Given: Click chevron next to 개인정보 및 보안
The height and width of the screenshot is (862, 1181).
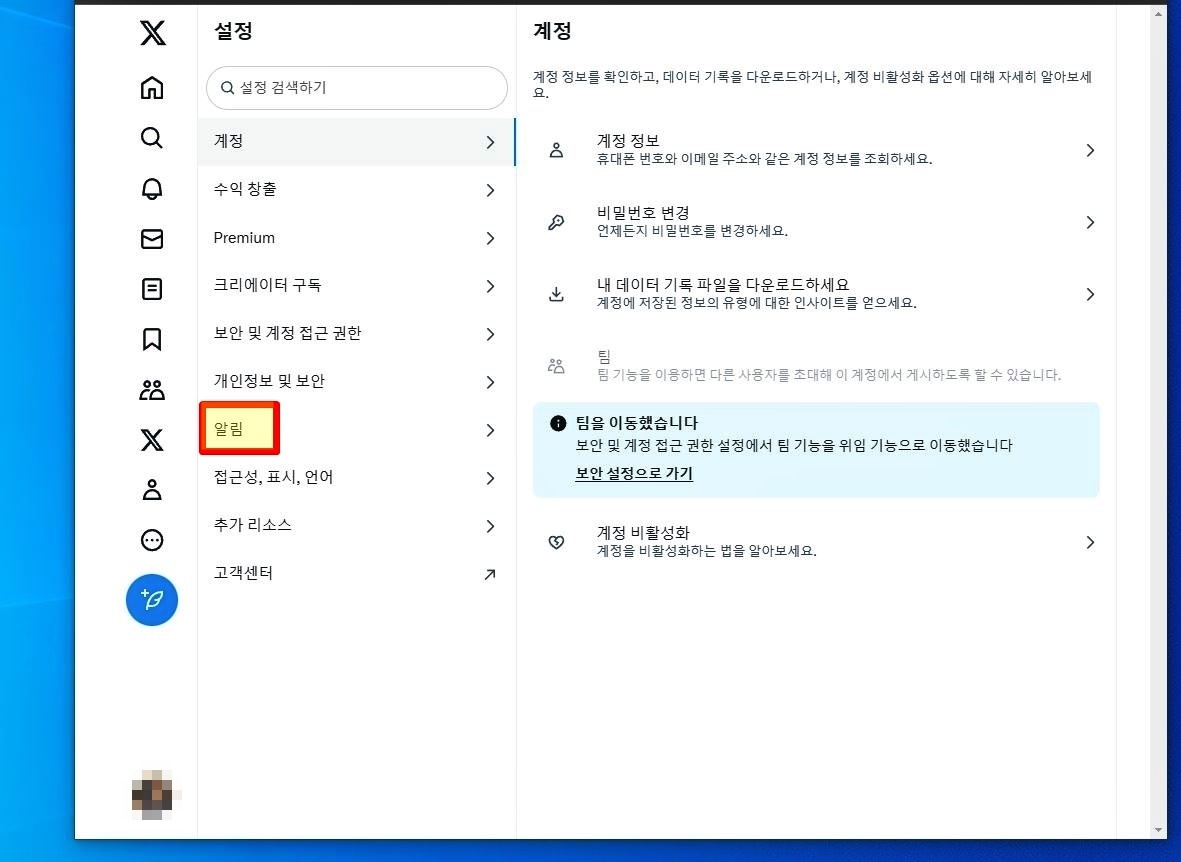Looking at the screenshot, I should pos(490,383).
